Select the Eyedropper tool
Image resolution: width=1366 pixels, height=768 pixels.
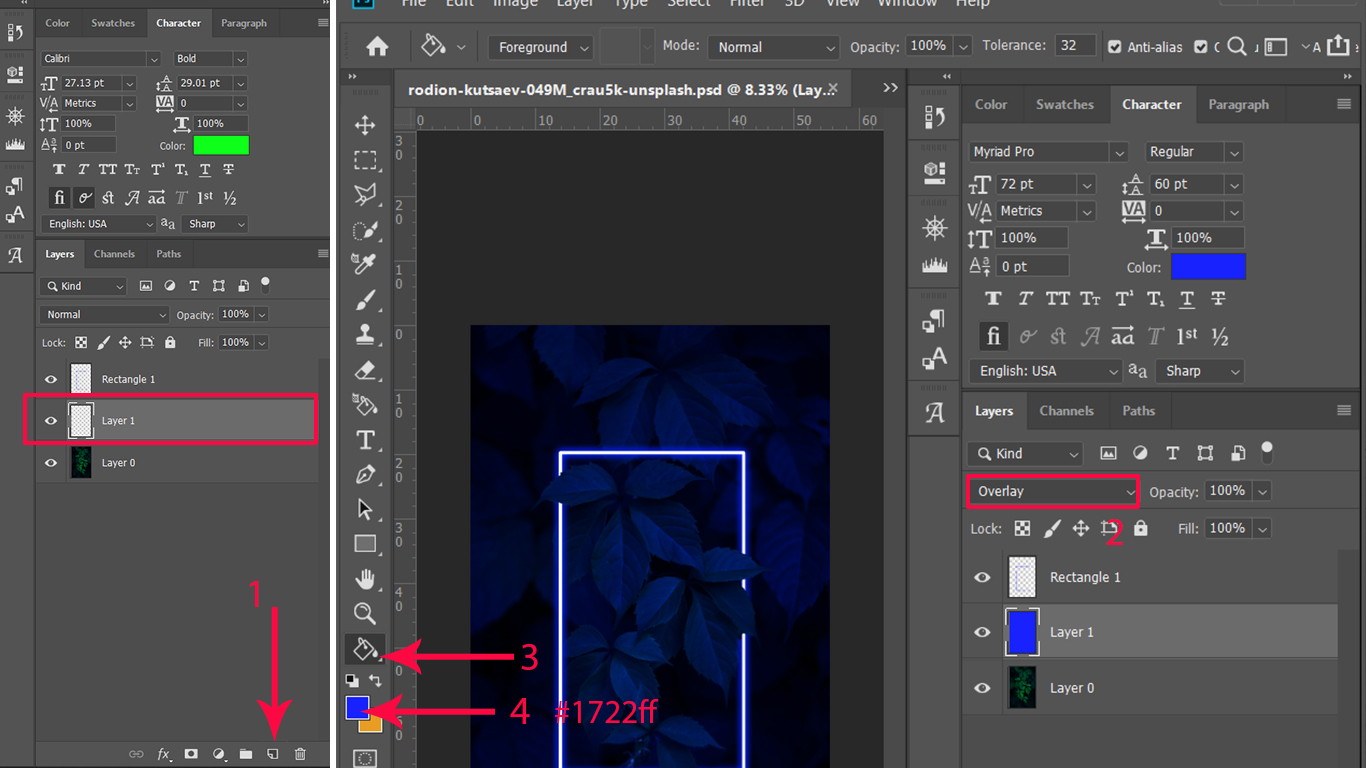coord(365,265)
